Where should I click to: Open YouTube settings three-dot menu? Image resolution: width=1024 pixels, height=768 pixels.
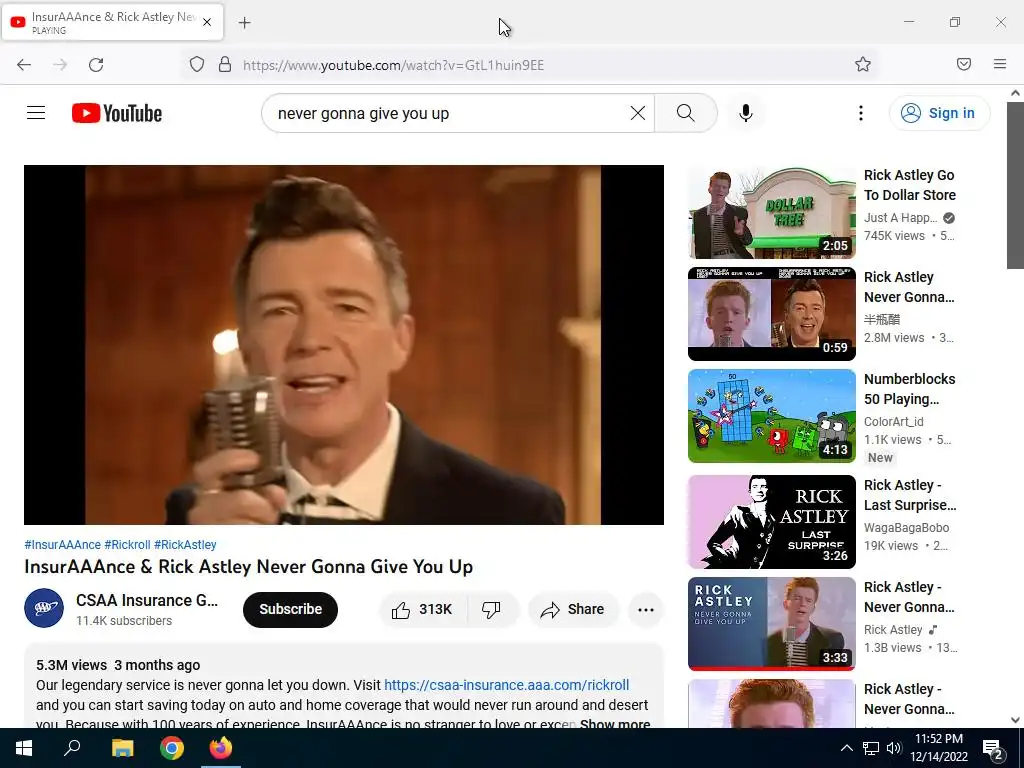click(861, 113)
